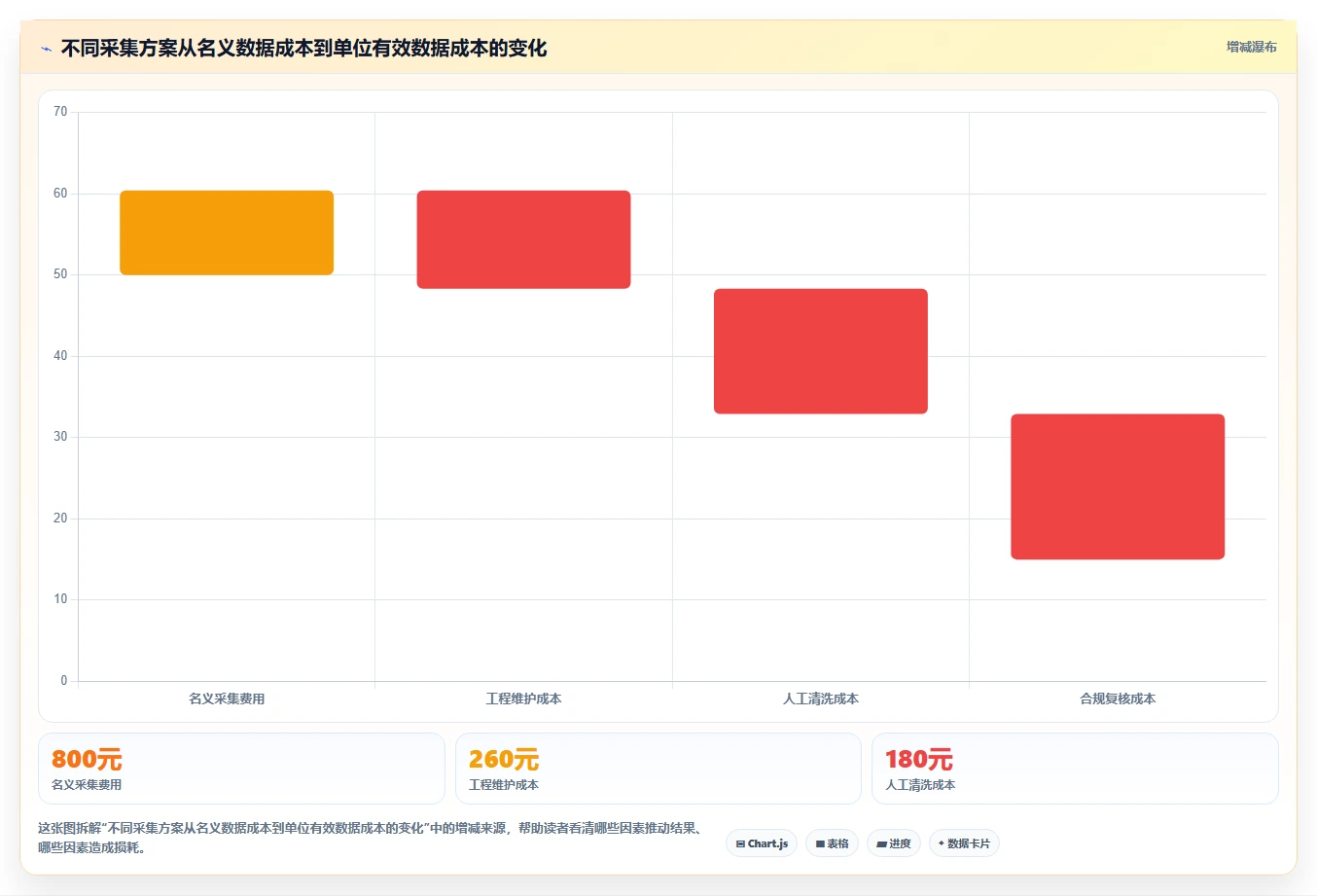Click the y-axis value 20

(x=60, y=519)
